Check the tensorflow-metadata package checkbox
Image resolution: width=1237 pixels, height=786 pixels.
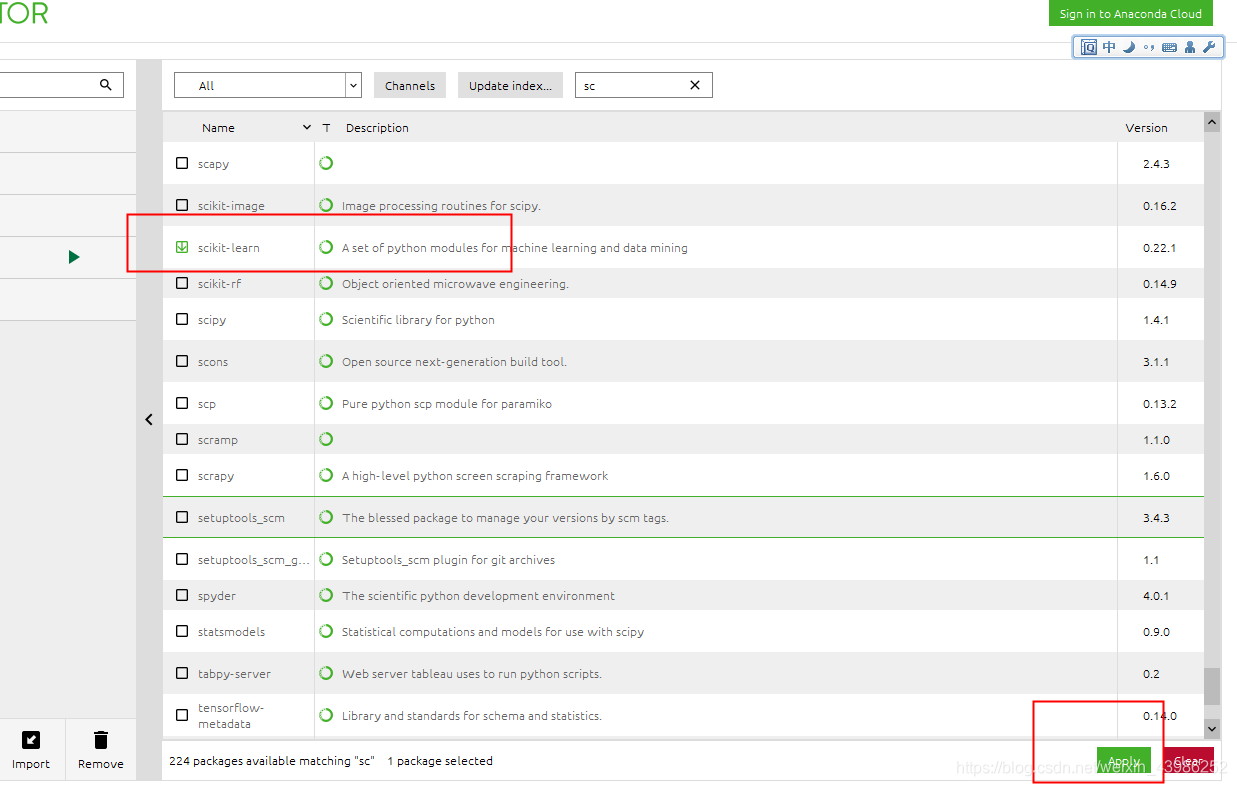182,715
